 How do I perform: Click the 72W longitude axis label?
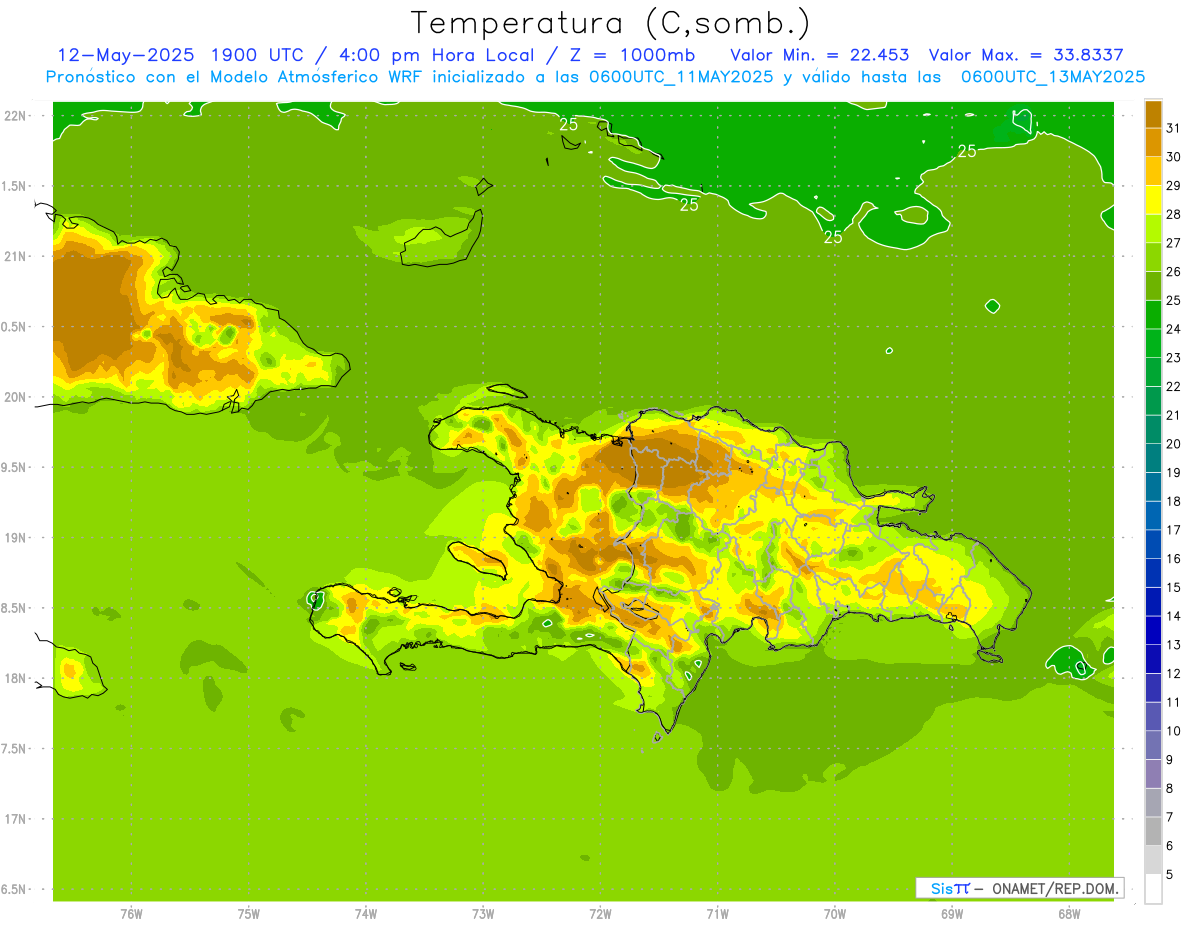pyautogui.click(x=600, y=914)
